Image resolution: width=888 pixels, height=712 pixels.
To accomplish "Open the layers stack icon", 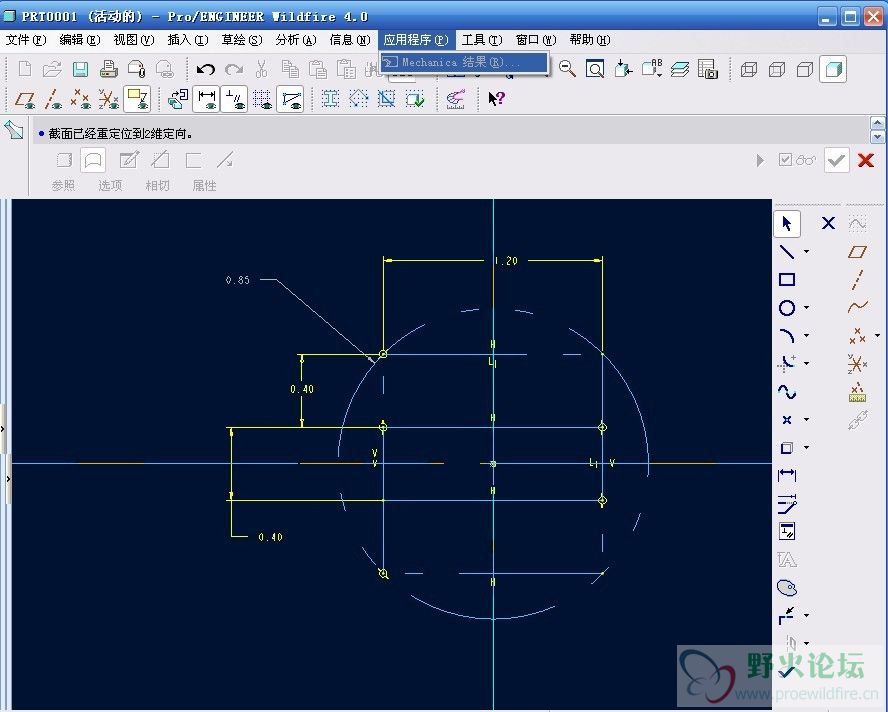I will (x=680, y=69).
